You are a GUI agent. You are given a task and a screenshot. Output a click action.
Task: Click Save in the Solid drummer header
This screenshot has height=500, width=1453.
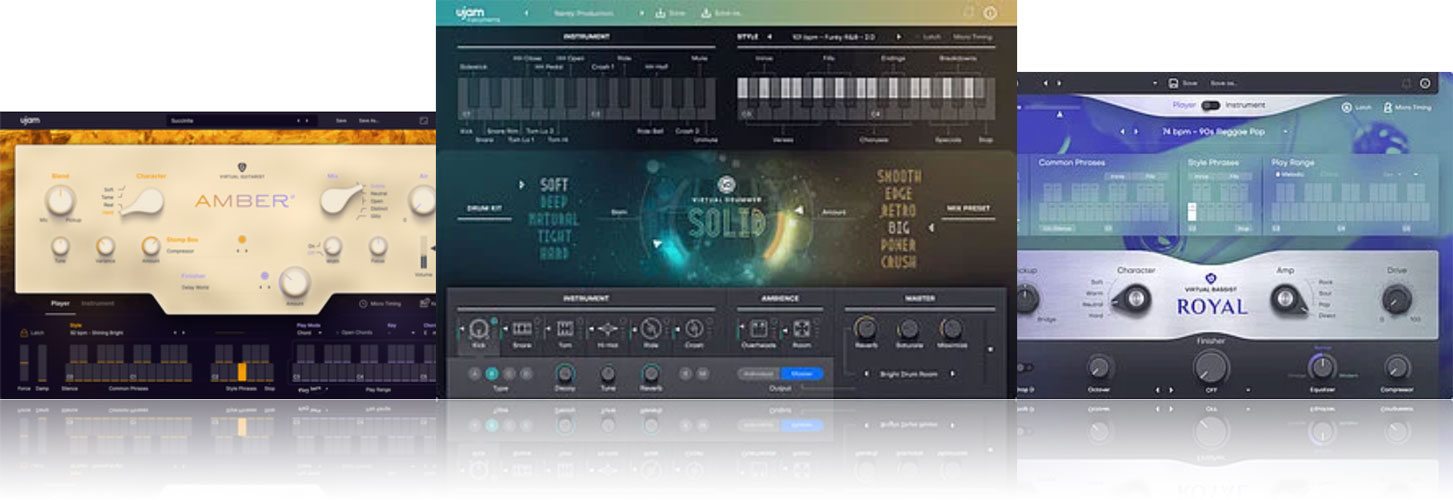point(670,14)
